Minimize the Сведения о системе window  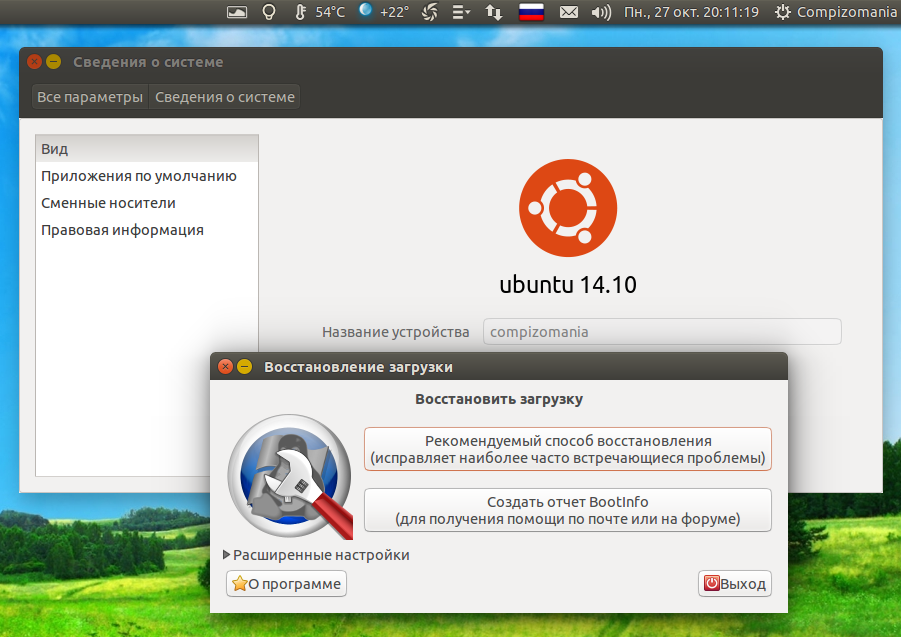tap(53, 61)
